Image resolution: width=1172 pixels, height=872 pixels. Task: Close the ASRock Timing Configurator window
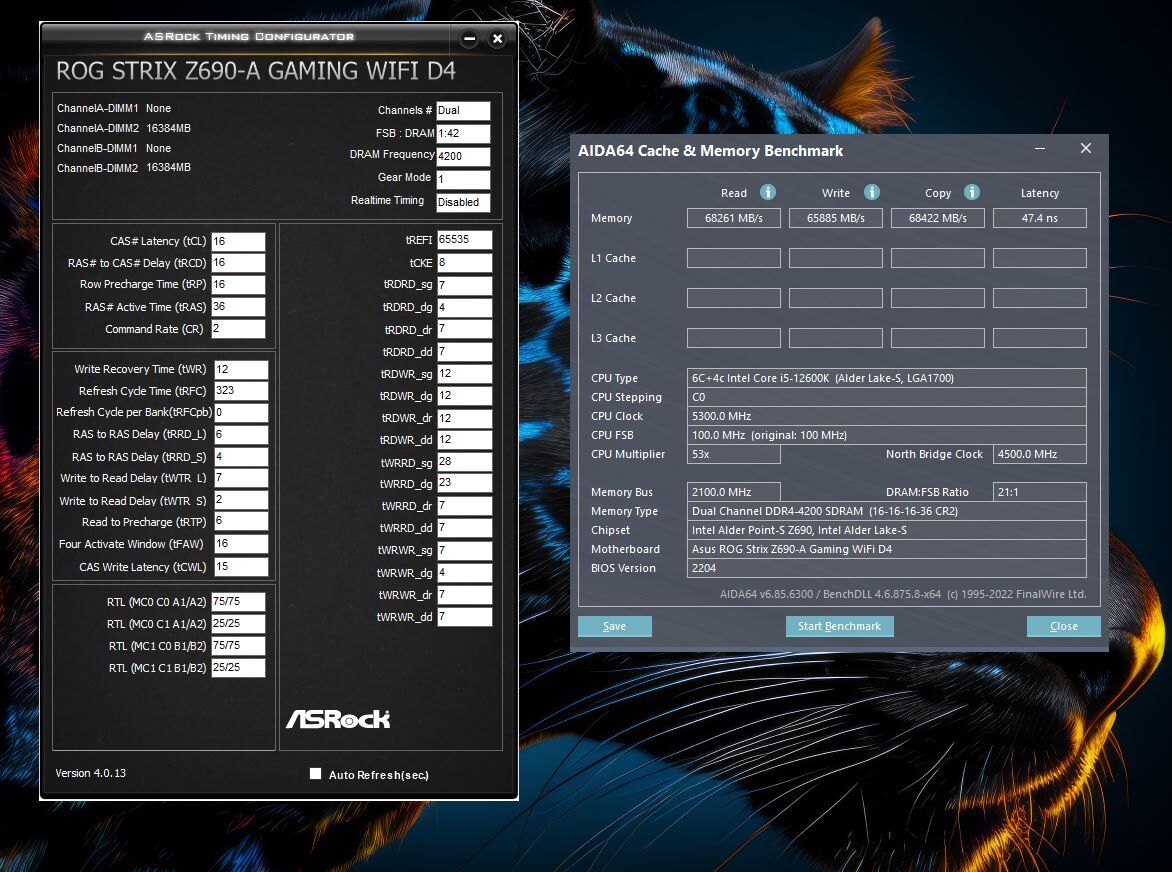click(x=497, y=38)
